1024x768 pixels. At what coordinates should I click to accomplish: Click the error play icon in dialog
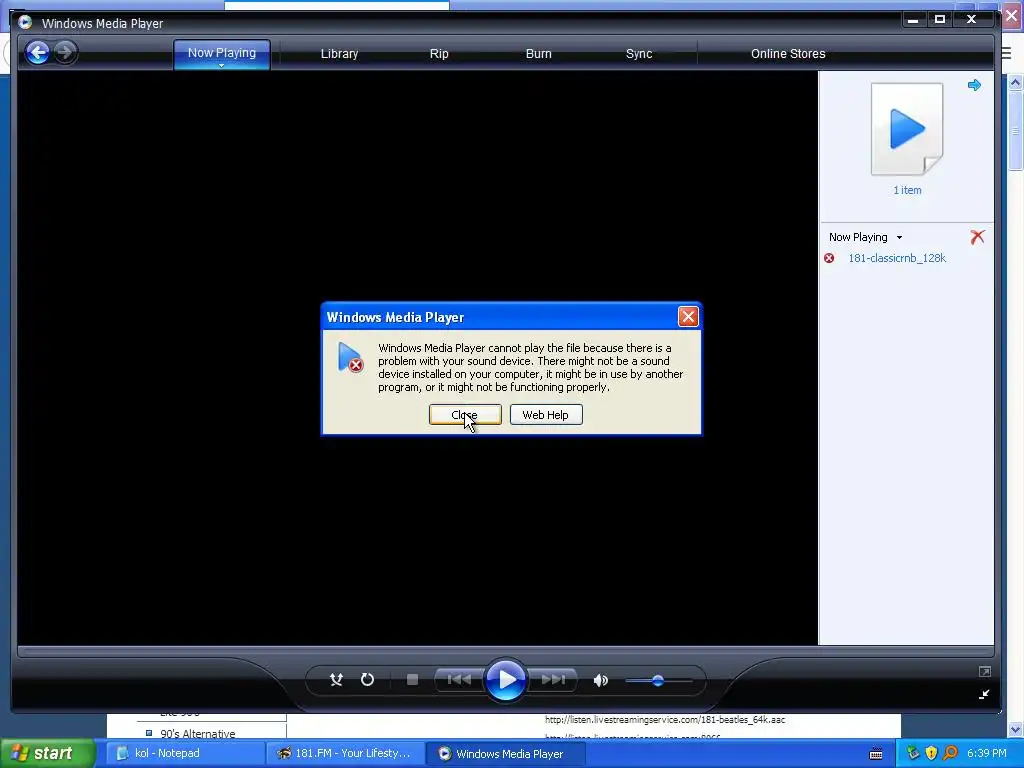(x=350, y=357)
